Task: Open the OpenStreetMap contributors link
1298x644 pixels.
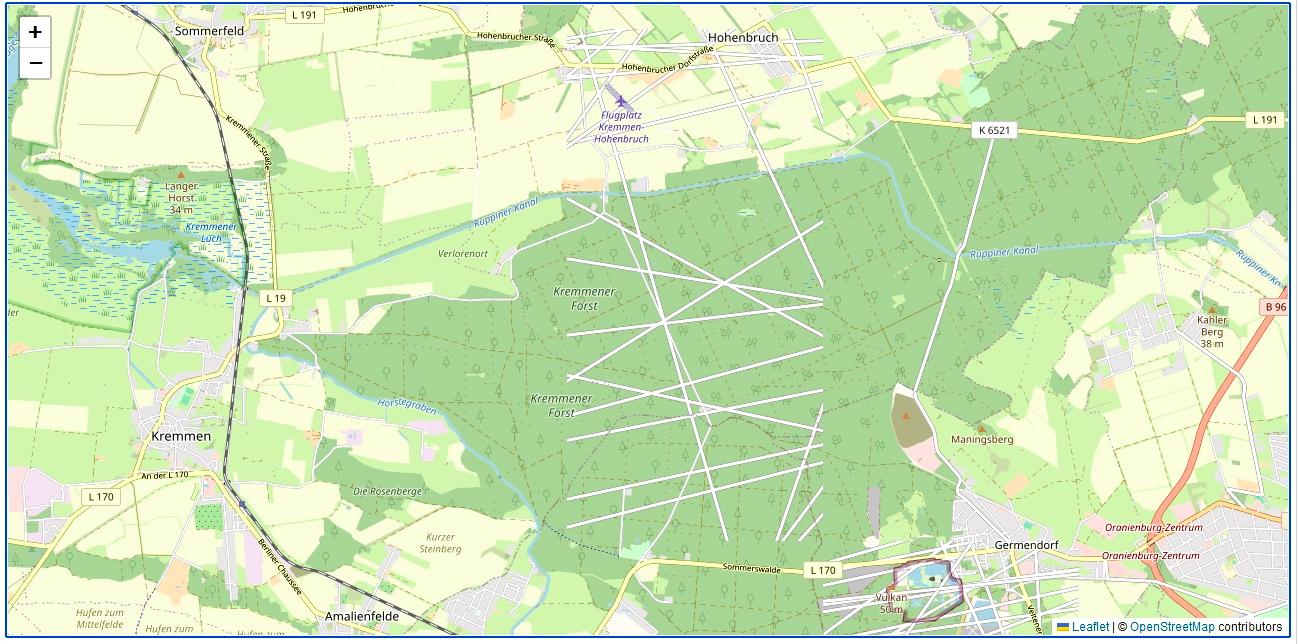Action: click(1172, 627)
